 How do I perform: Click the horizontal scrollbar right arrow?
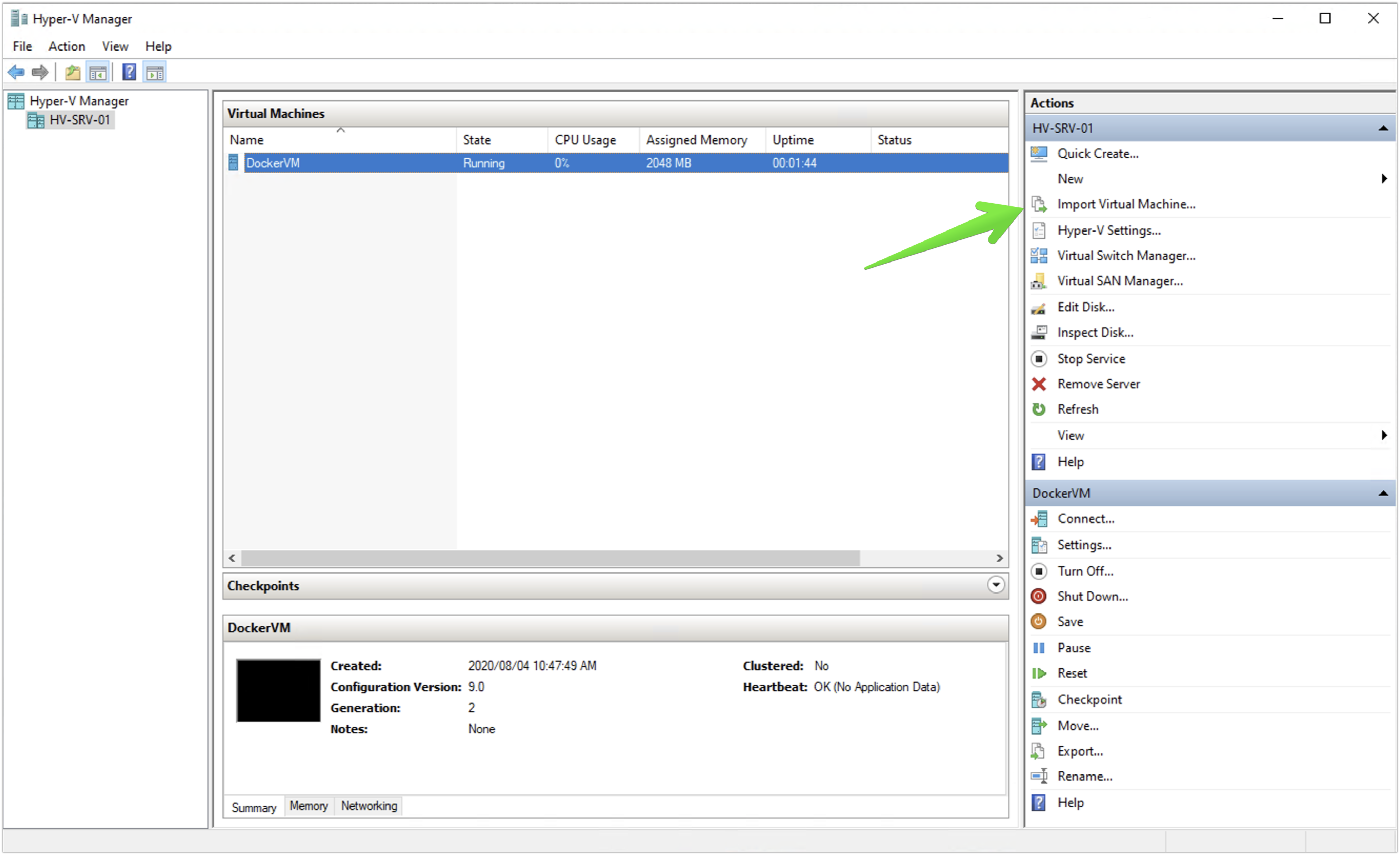pyautogui.click(x=999, y=559)
